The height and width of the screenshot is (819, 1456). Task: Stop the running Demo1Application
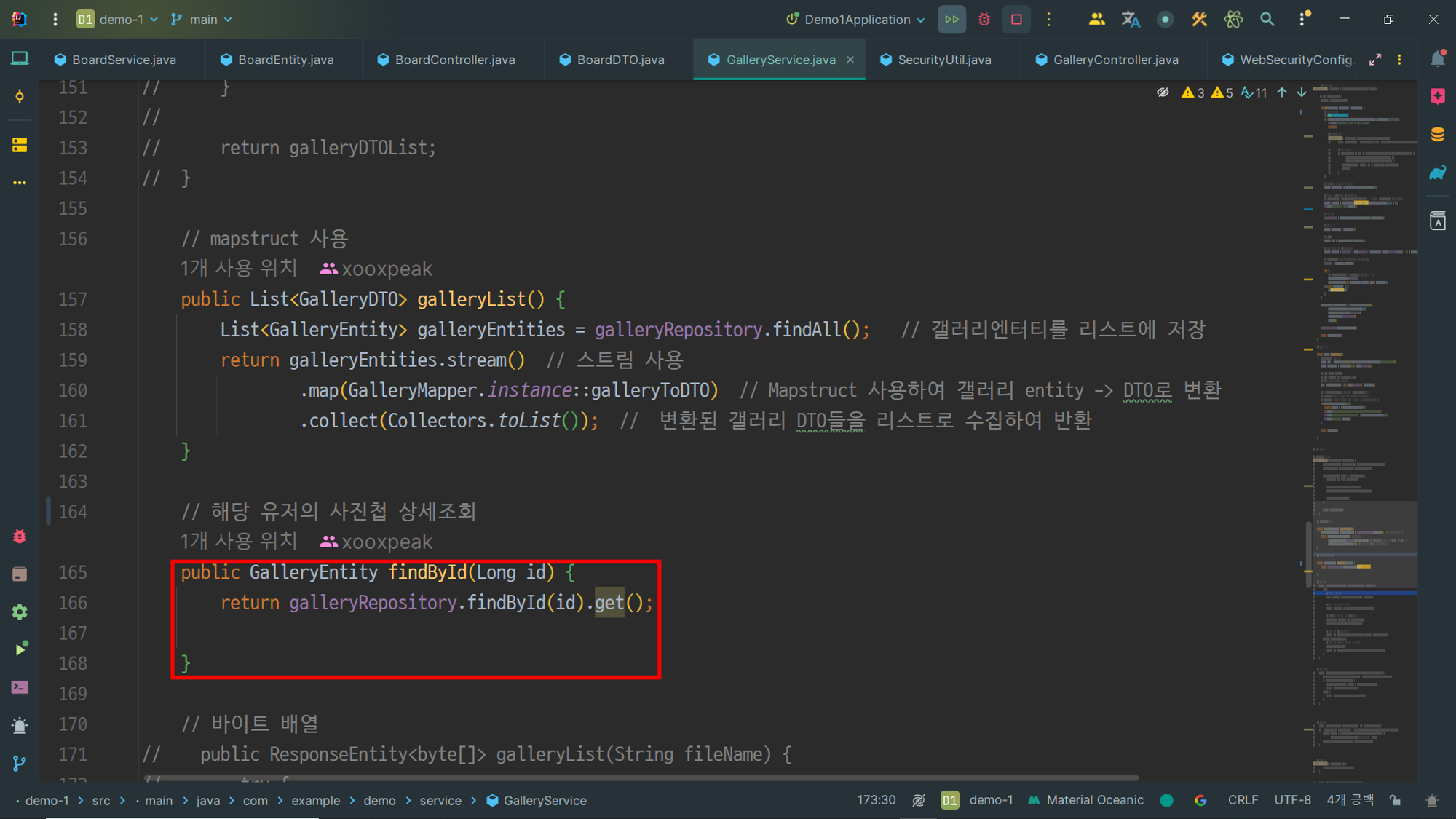click(x=1016, y=20)
